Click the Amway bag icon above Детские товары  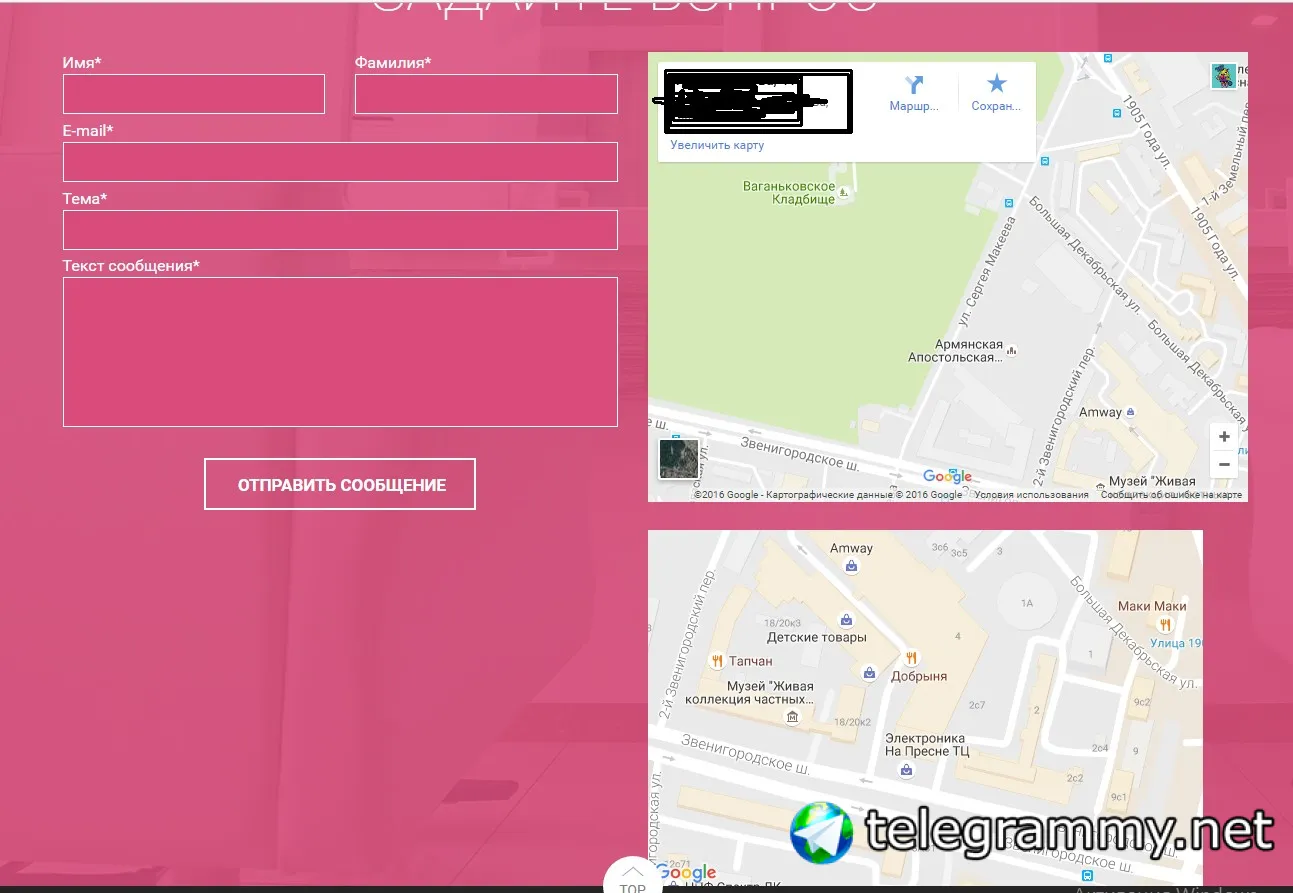pos(851,566)
